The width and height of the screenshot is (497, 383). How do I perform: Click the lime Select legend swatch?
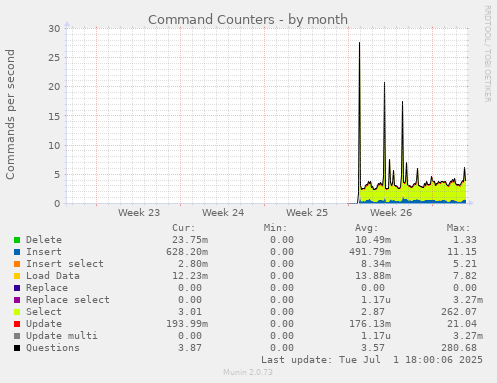[x=17, y=312]
